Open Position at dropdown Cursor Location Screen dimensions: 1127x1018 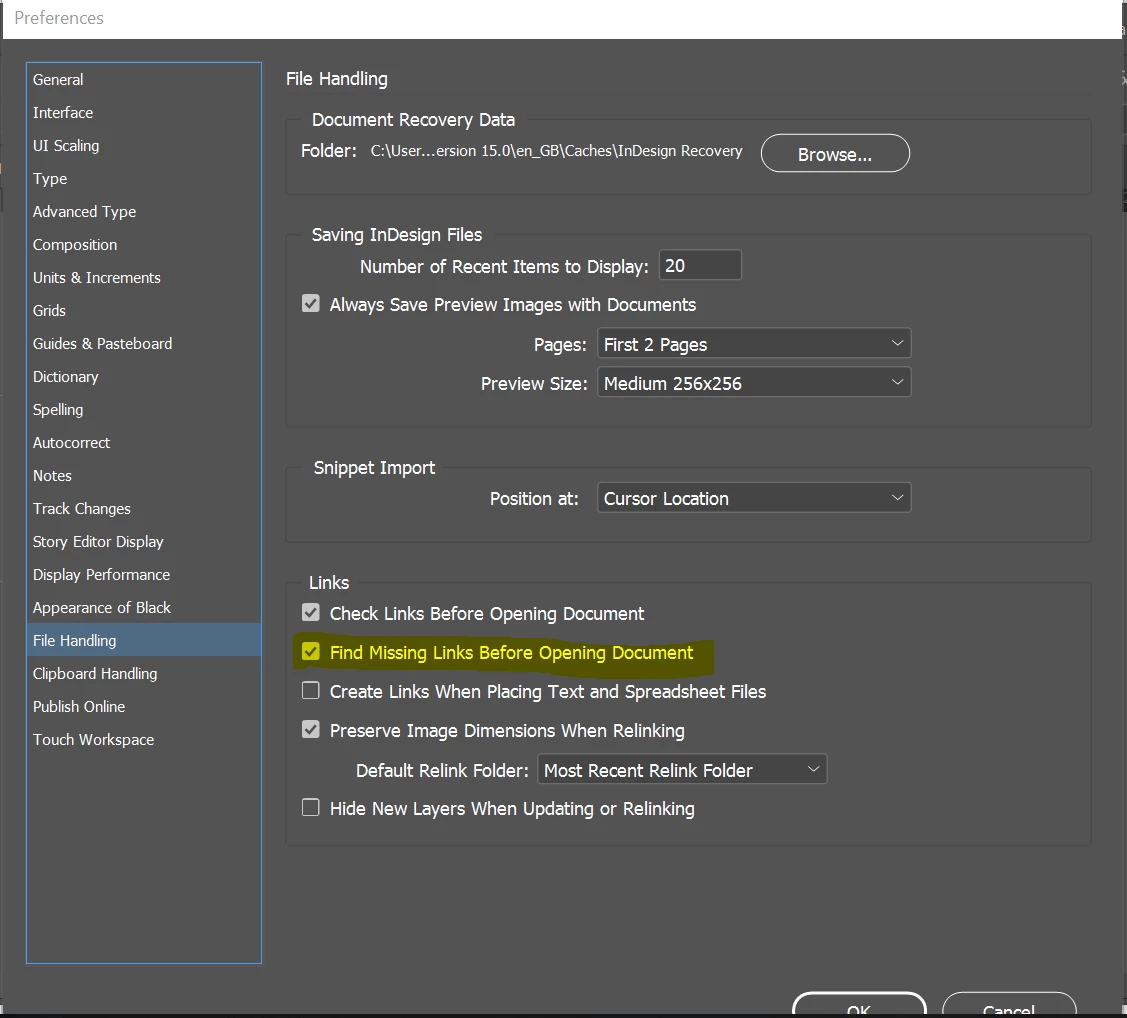point(754,498)
